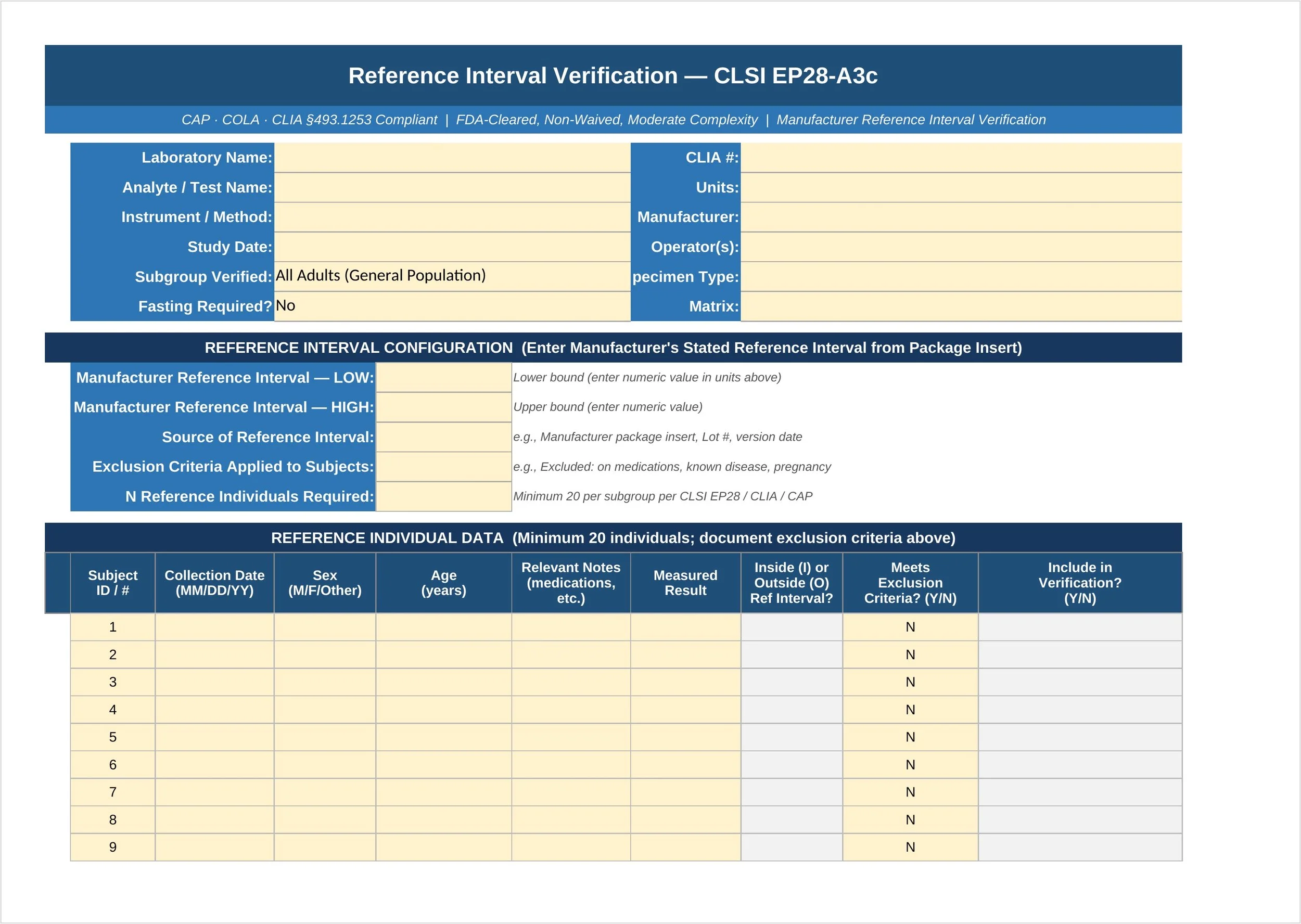Click the Operator(s) input field
This screenshot has width=1301, height=924.
point(962,247)
